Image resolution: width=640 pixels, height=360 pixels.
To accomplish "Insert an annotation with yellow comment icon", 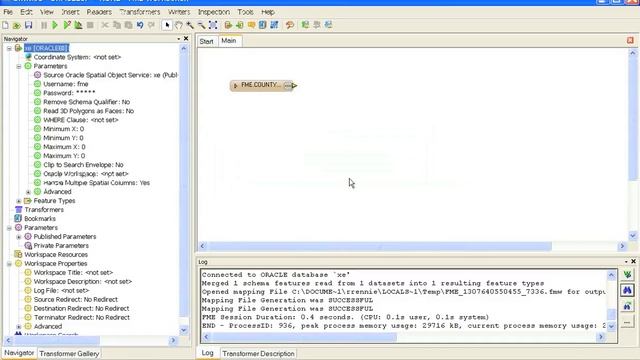I will tap(251, 25).
